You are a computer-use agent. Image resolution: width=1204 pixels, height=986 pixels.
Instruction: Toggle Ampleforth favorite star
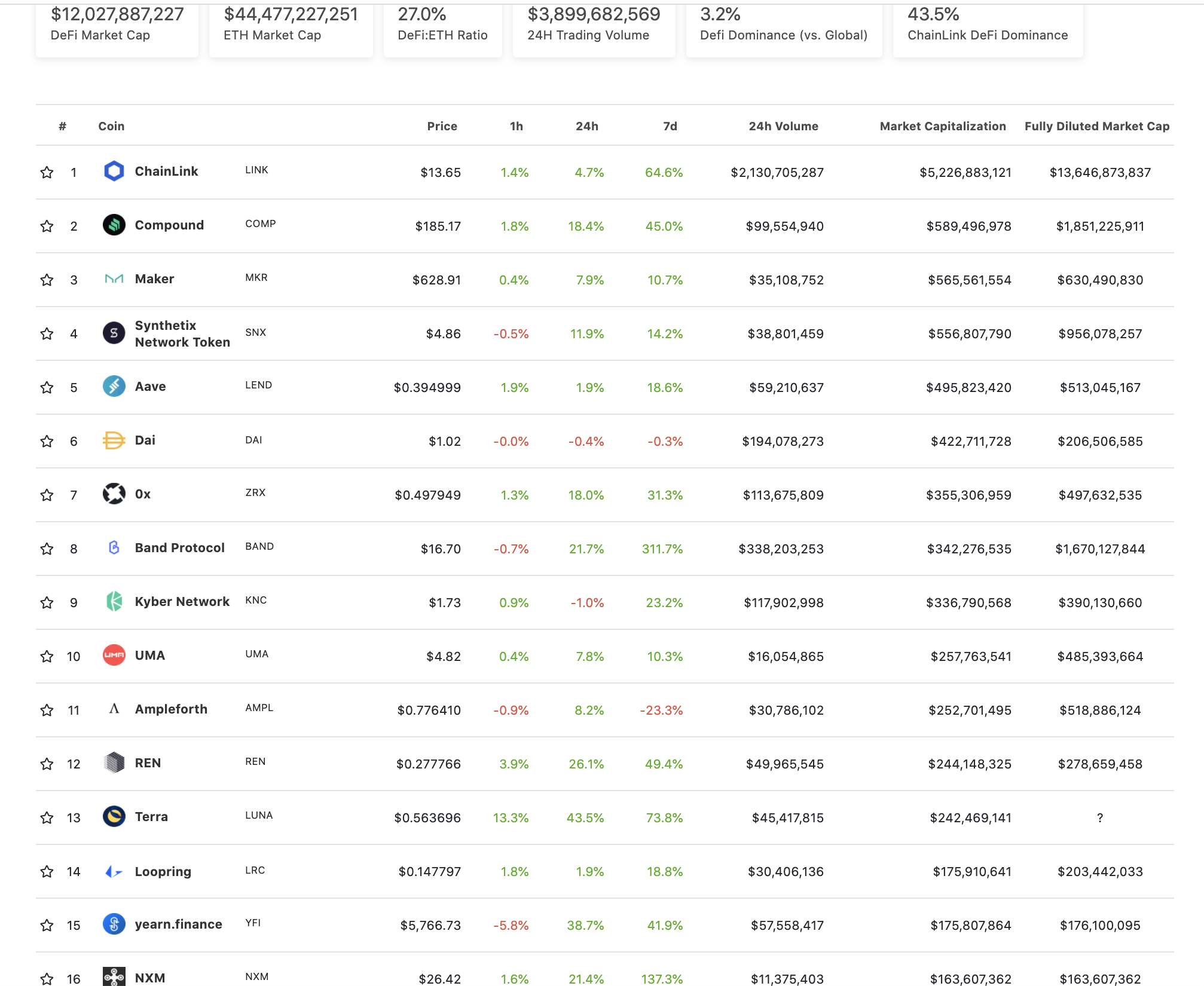pyautogui.click(x=47, y=711)
